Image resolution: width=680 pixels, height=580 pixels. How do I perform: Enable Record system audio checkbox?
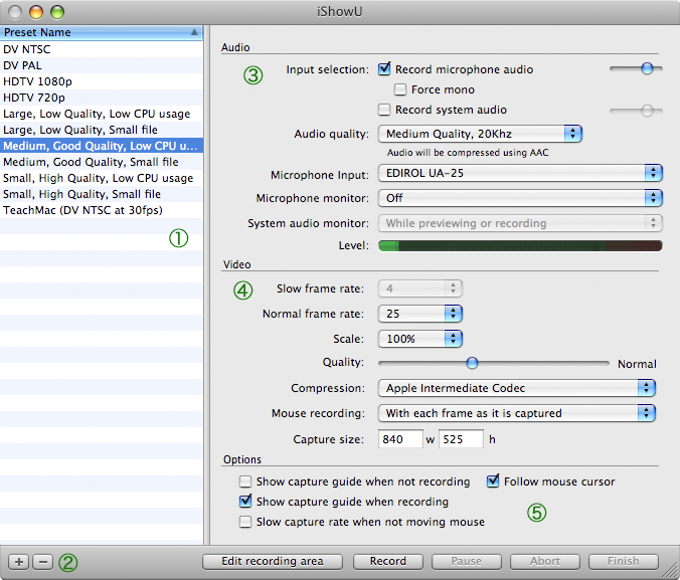pos(384,109)
